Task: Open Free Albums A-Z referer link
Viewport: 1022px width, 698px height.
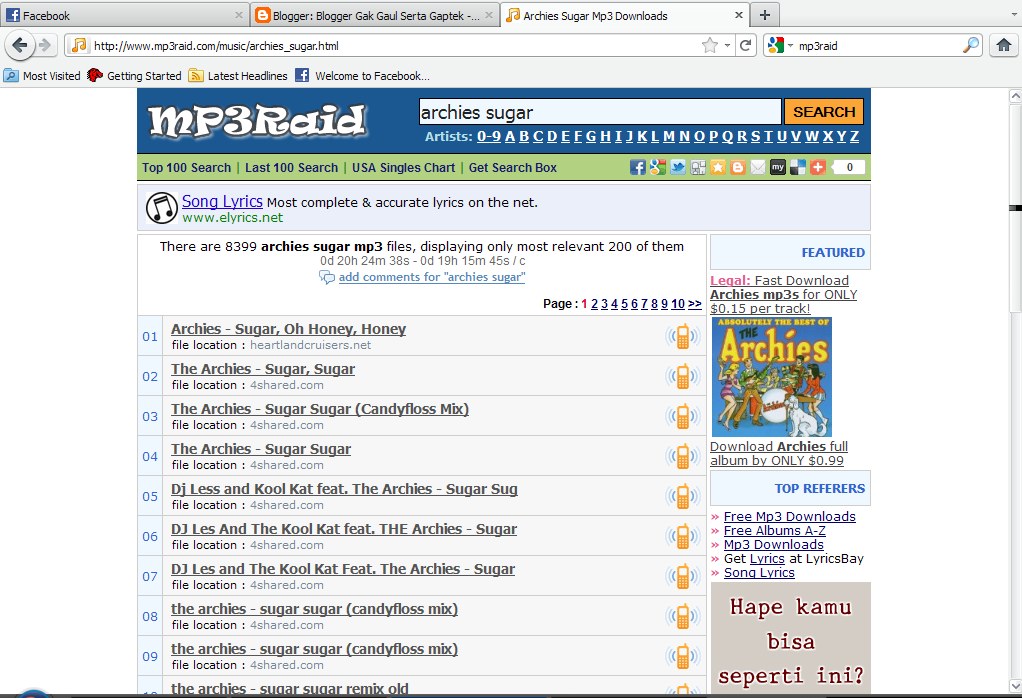Action: tap(774, 531)
